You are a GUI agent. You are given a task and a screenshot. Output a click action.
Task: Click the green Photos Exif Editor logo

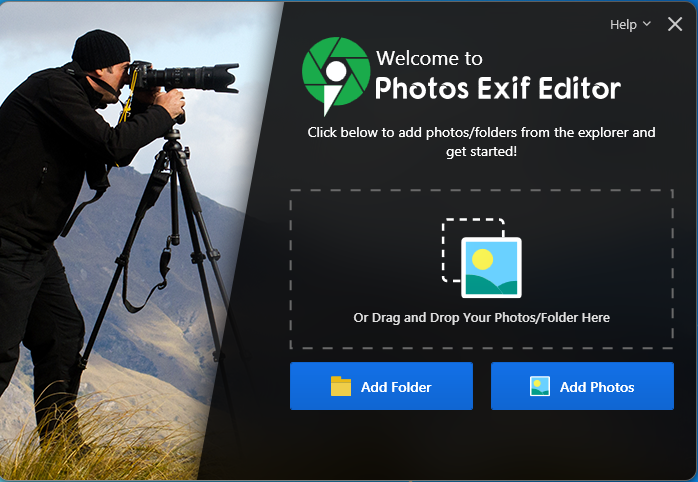point(336,76)
